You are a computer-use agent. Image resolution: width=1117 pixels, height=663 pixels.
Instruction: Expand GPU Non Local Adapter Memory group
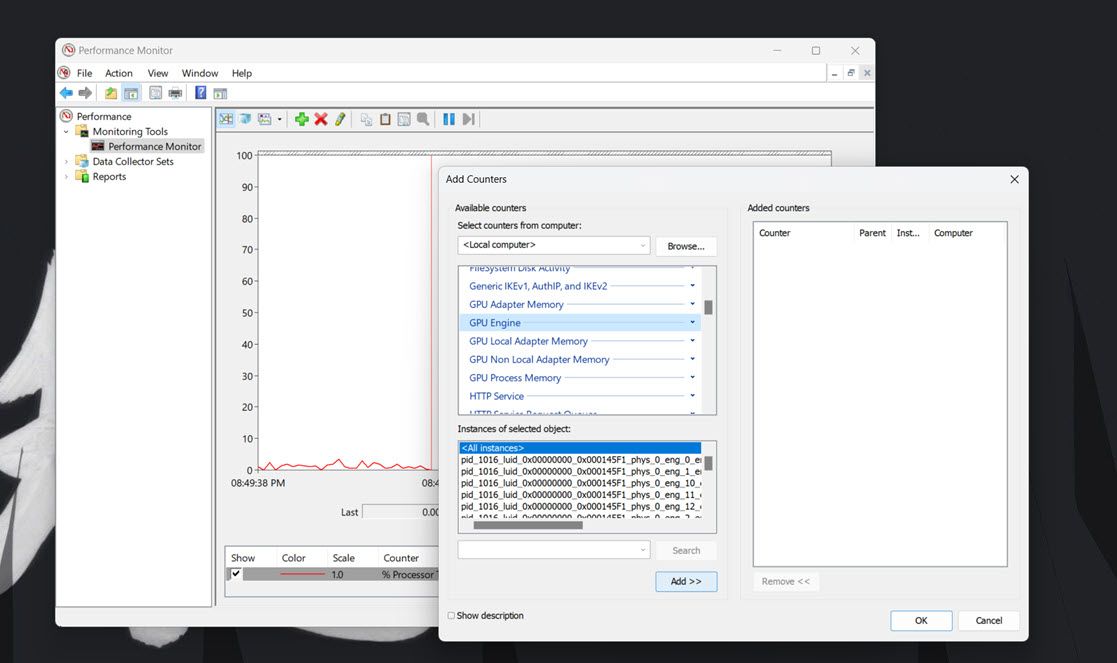click(692, 360)
